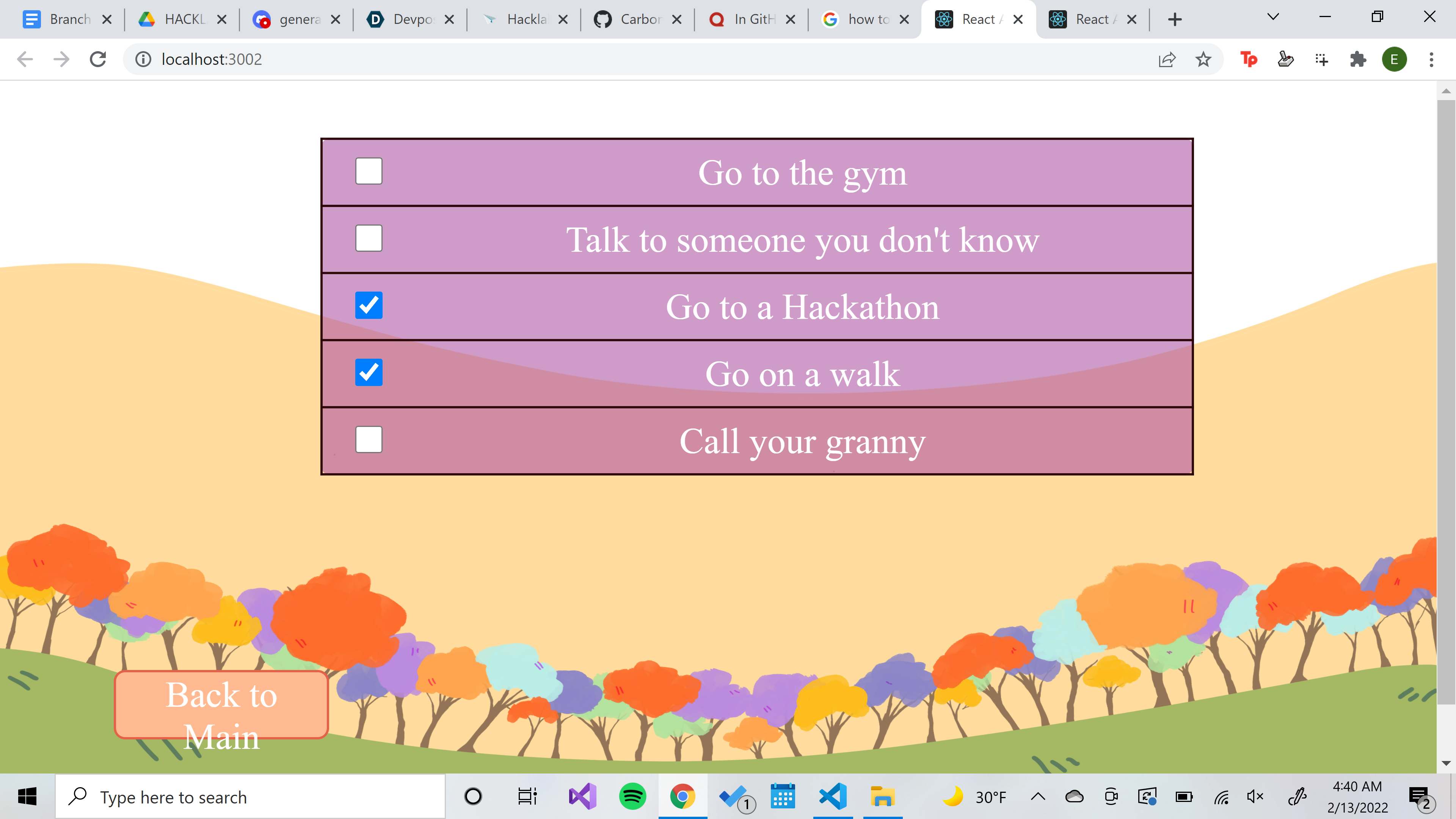Open the profile E avatar menu
1456x819 pixels.
coord(1394,60)
